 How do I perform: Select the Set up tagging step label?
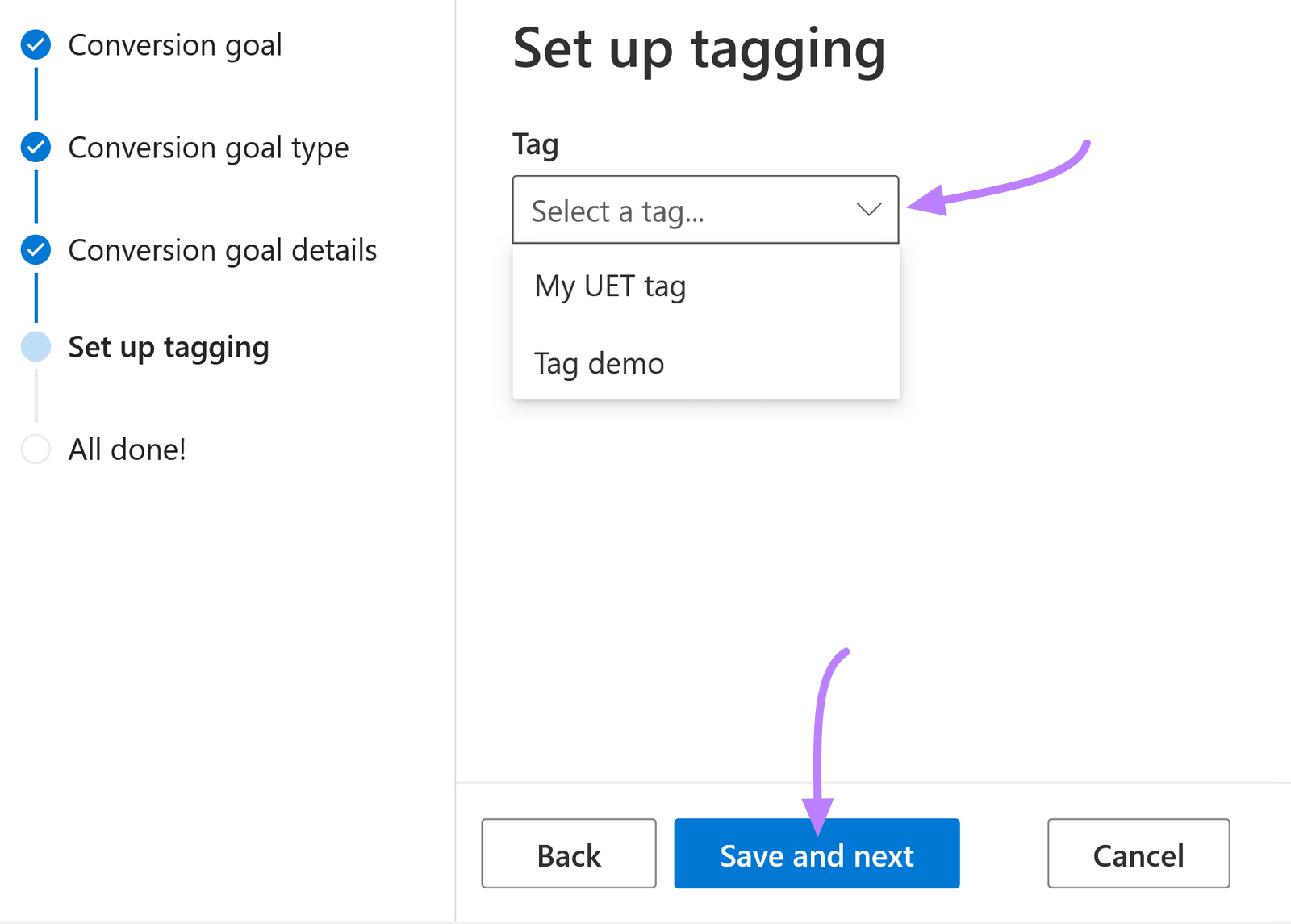point(169,347)
